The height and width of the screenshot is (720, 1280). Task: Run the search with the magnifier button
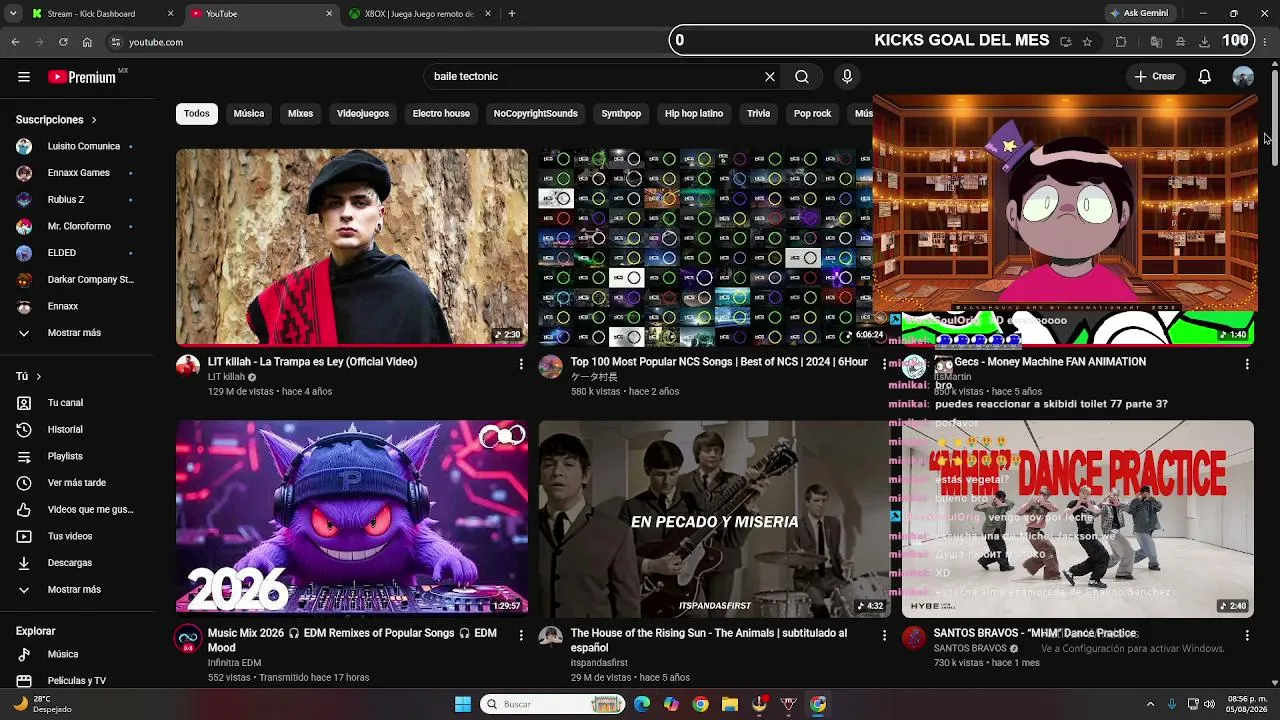click(802, 77)
